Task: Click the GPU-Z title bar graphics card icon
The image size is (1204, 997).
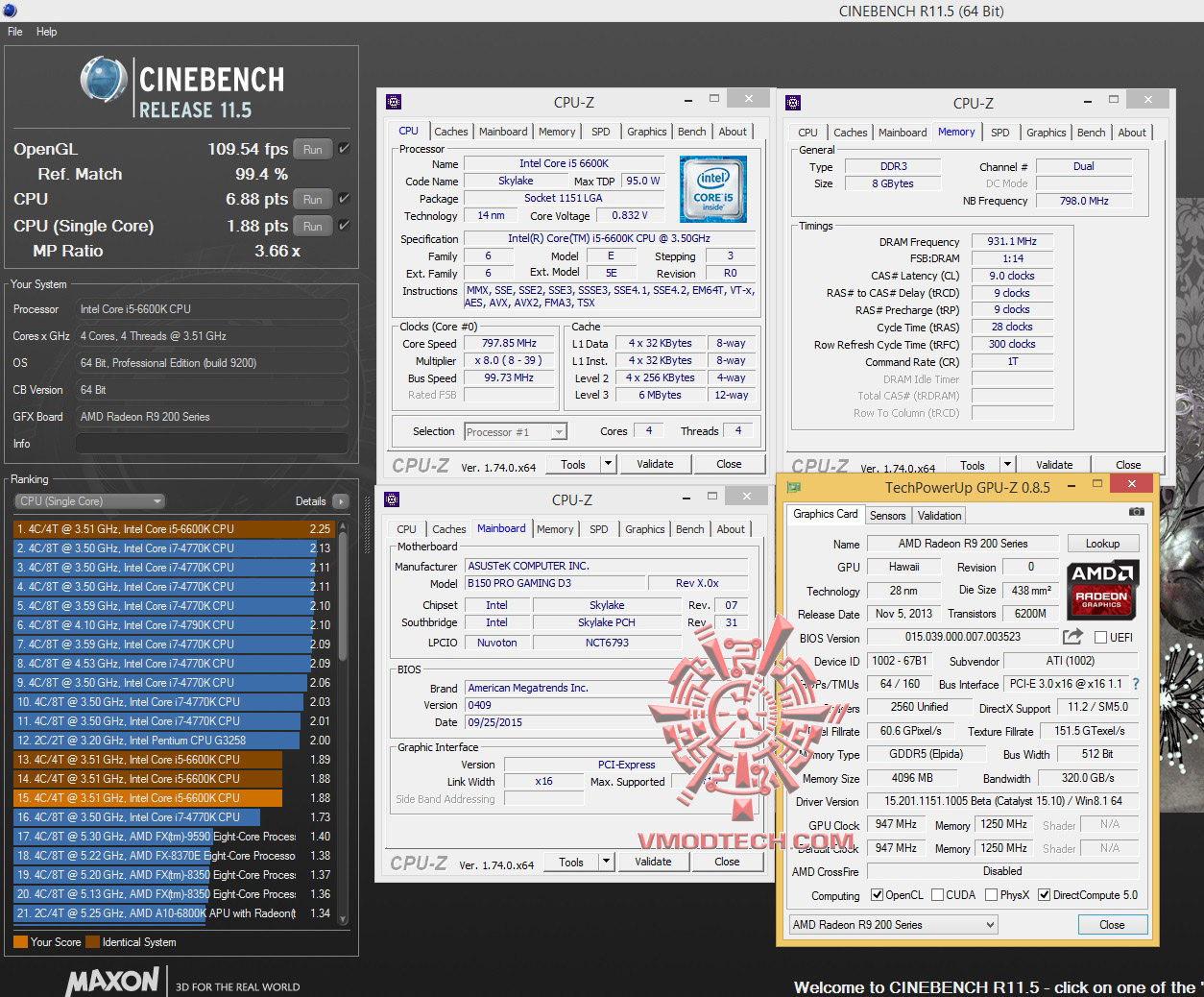Action: [794, 487]
